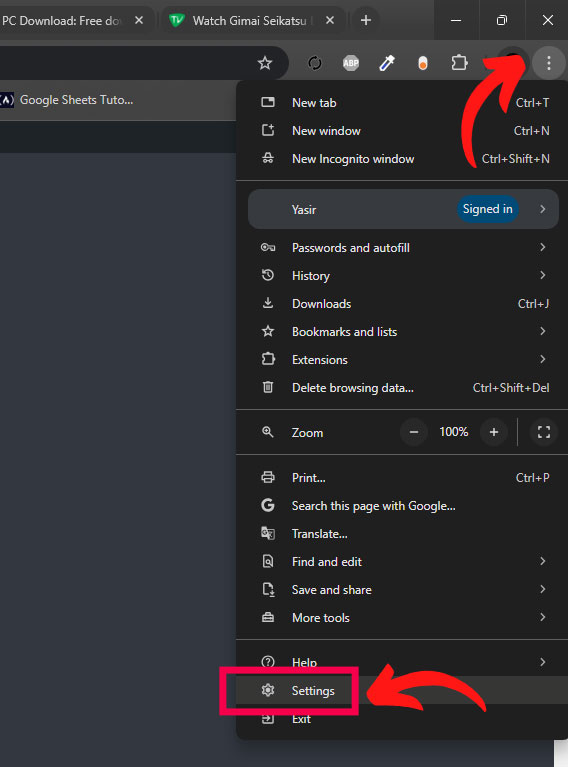The height and width of the screenshot is (767, 568).
Task: Open the Extensions menu entry
Action: [x=402, y=360]
